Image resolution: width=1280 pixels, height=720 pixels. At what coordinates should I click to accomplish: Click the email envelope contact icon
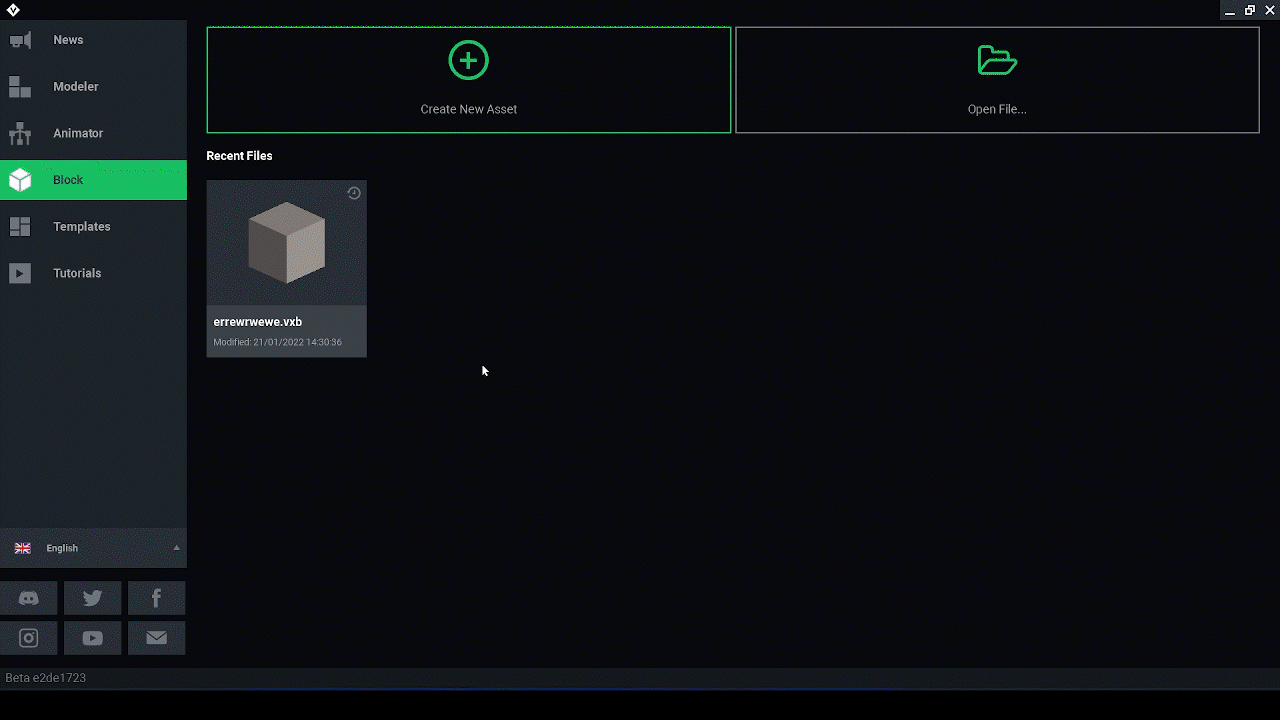[x=156, y=638]
